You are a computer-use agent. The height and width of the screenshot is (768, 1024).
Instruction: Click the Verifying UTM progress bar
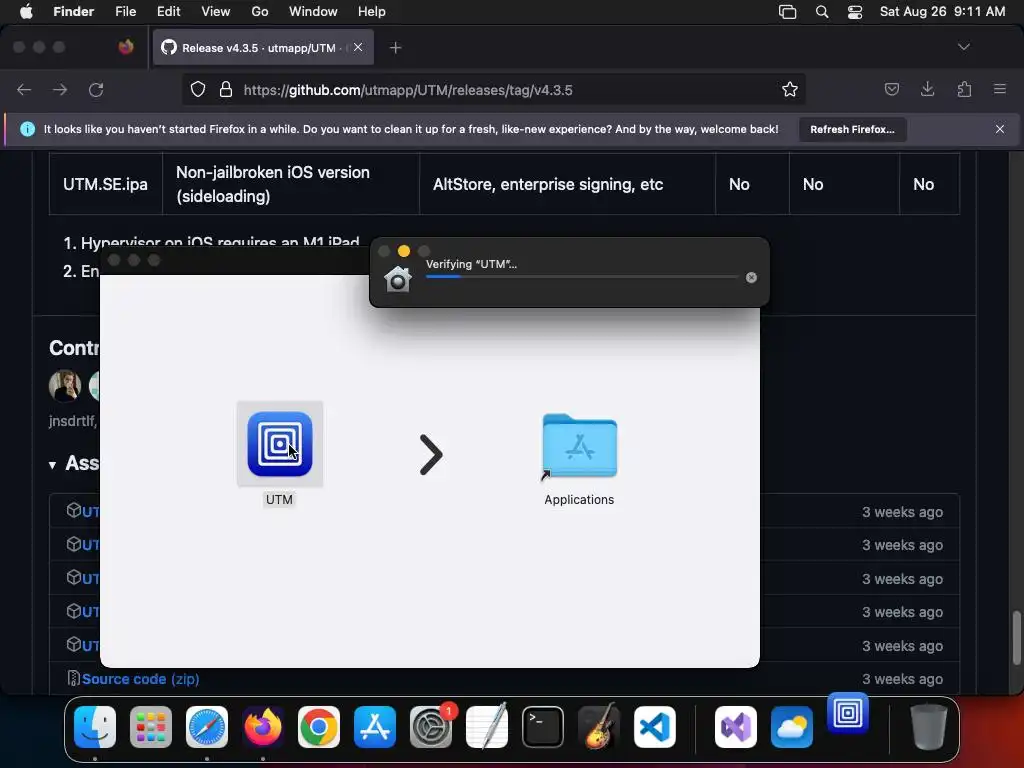point(581,277)
